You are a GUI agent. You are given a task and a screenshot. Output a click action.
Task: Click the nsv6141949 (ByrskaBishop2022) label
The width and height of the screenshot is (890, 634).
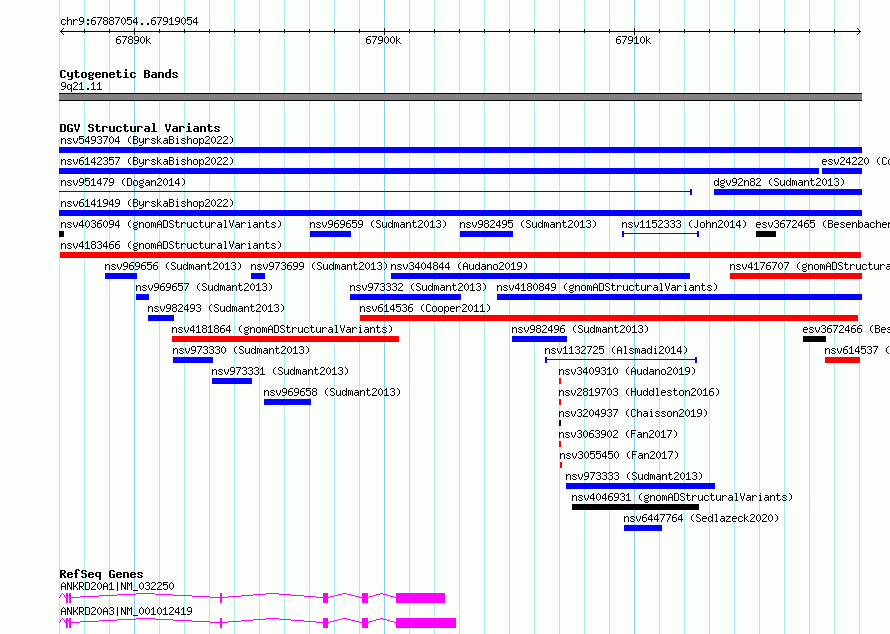point(147,203)
